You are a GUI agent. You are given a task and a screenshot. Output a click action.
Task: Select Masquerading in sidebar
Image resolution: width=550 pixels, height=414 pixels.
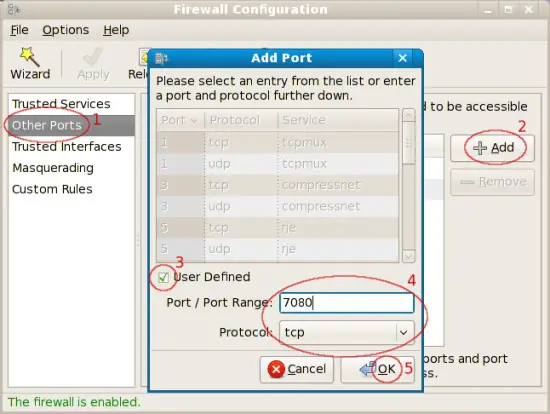72,168
